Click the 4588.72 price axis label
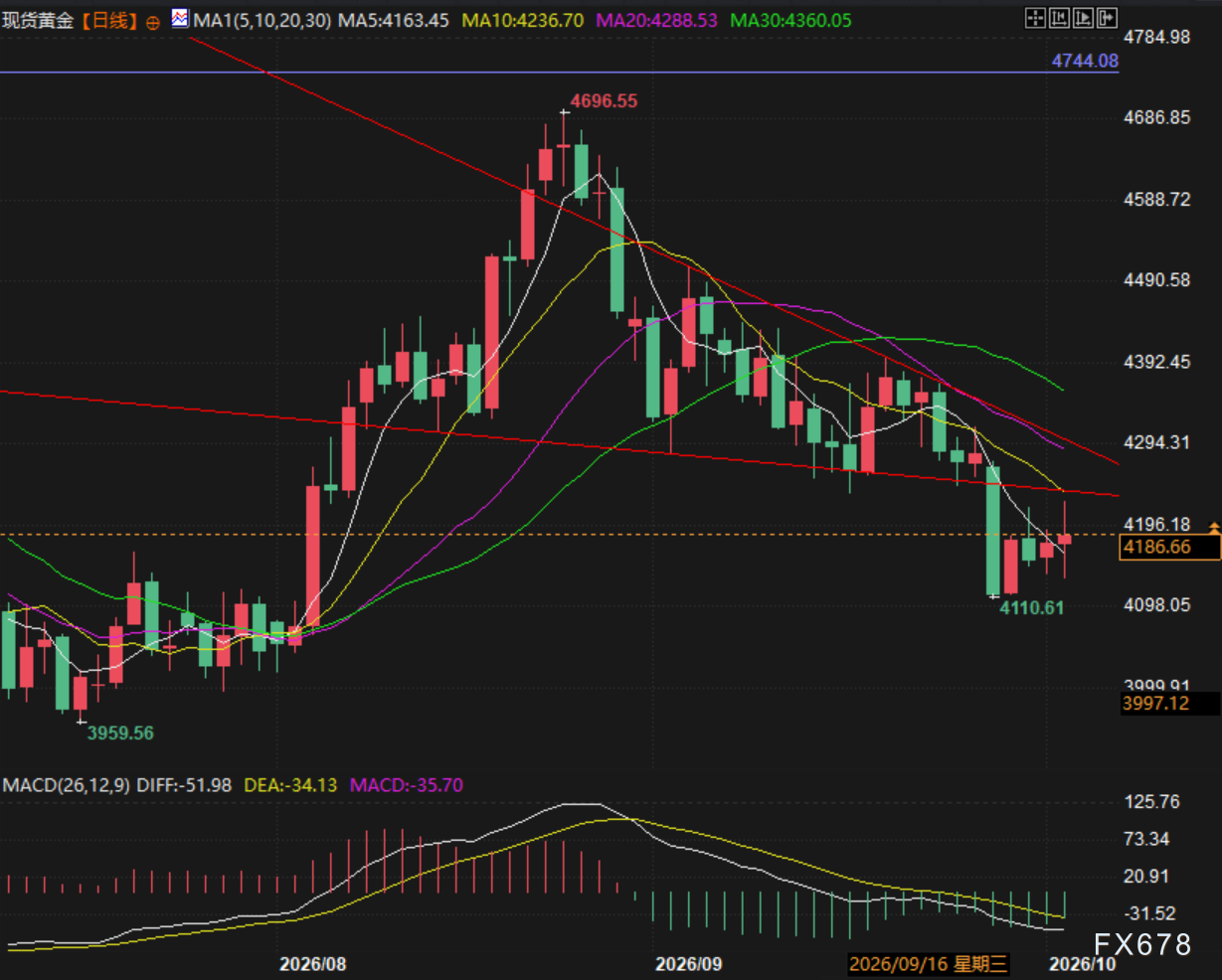 point(1156,200)
